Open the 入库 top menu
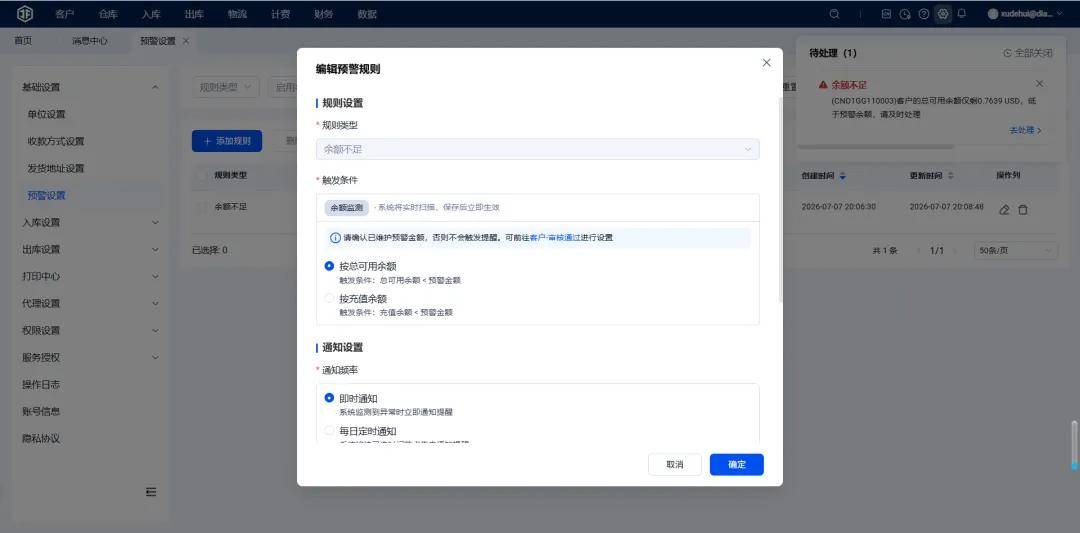The height and width of the screenshot is (533, 1080). click(x=151, y=14)
